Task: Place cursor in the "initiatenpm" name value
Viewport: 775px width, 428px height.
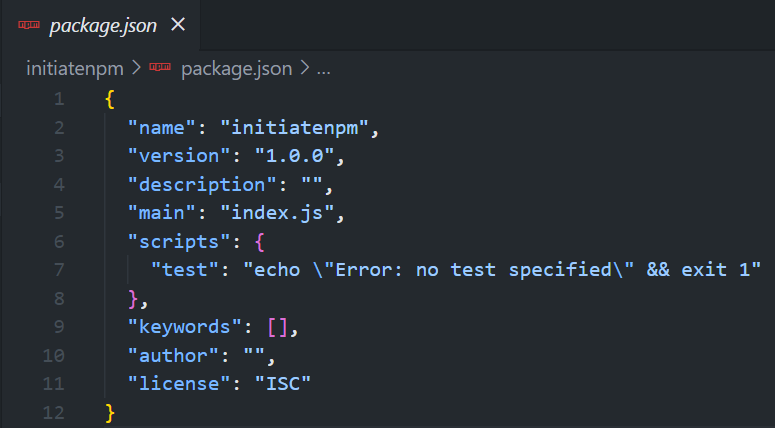Action: [295, 128]
